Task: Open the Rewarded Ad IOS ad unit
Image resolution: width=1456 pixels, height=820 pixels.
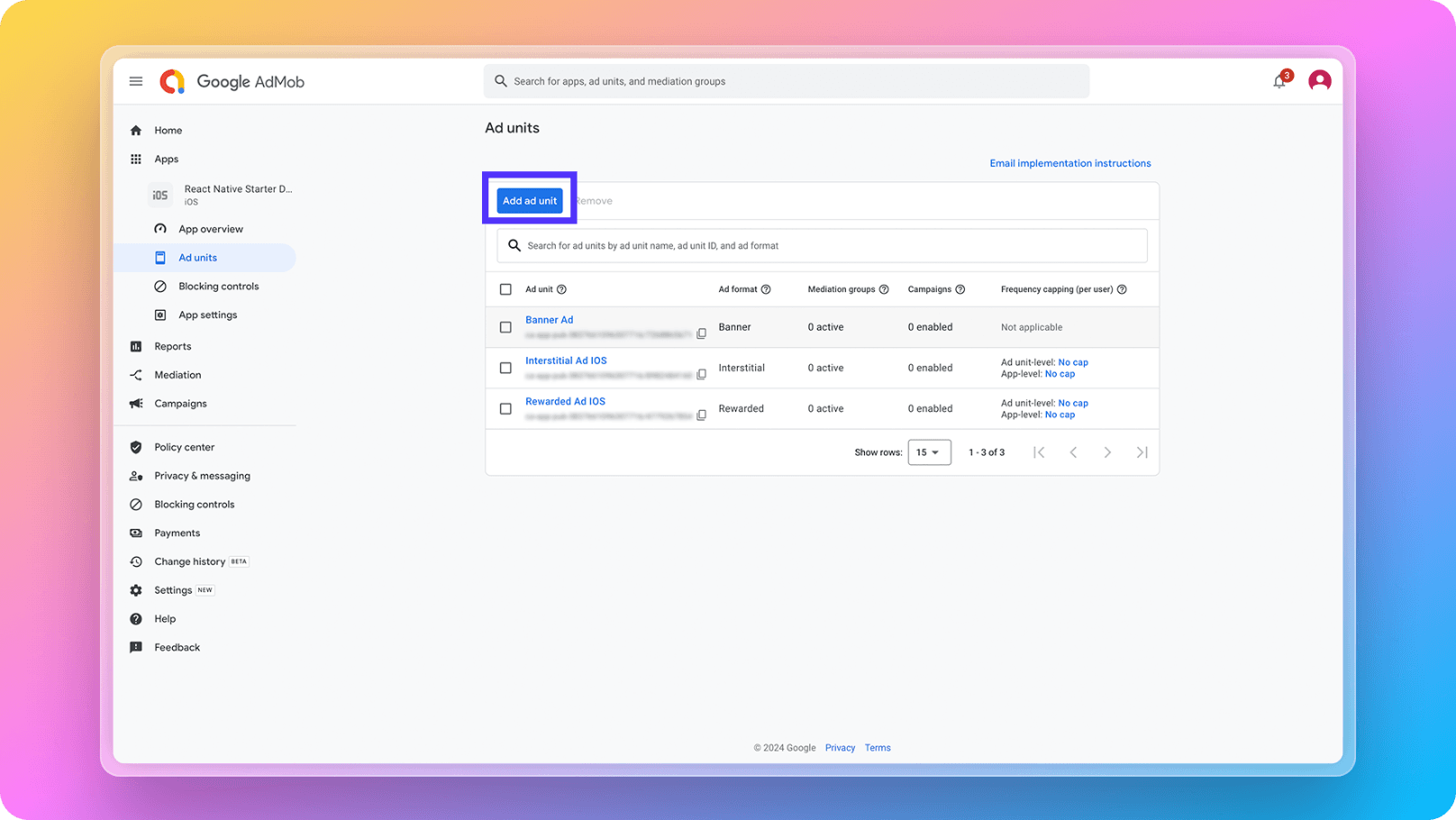Action: 565,401
